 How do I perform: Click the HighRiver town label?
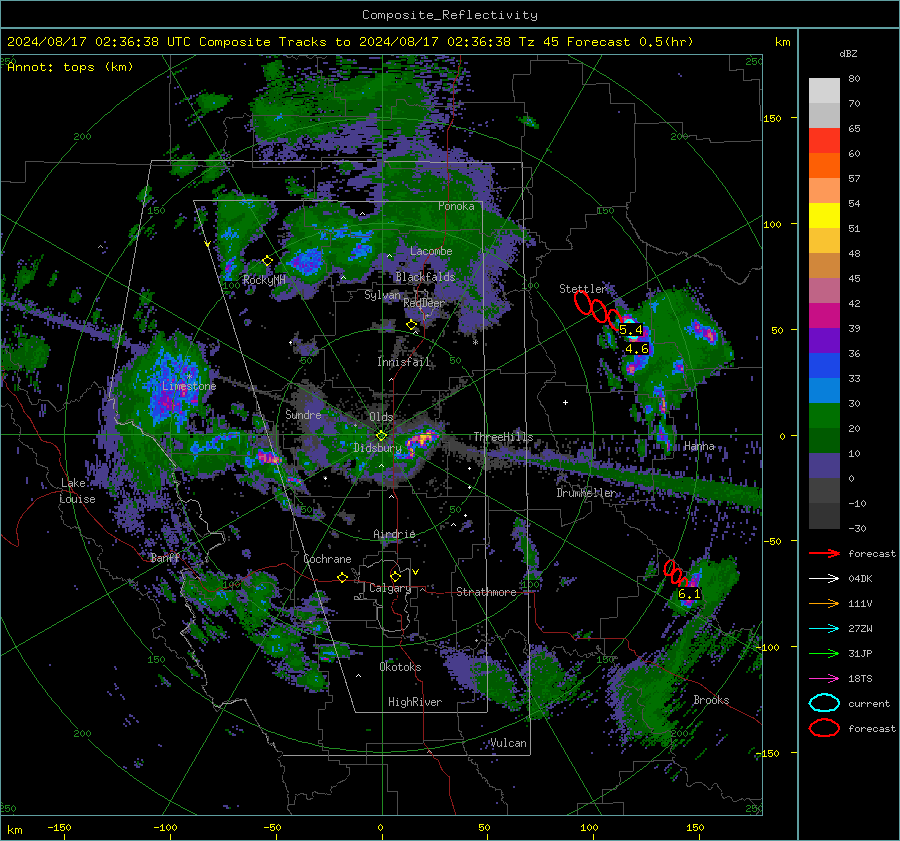[415, 702]
